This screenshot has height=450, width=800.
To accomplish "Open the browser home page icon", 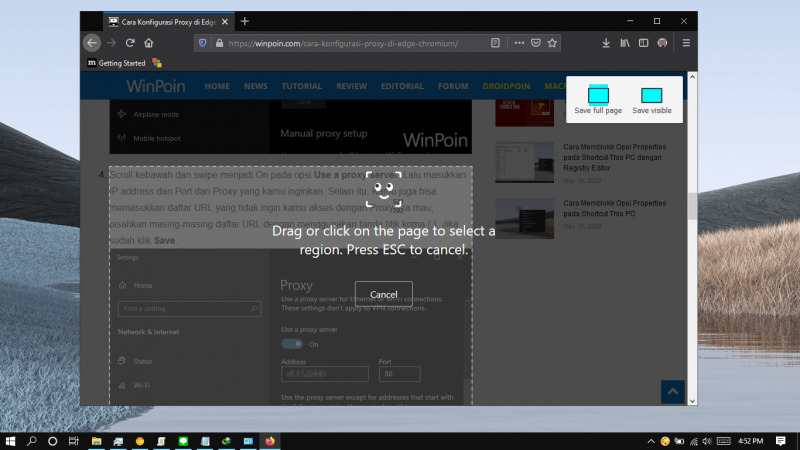I will [148, 43].
